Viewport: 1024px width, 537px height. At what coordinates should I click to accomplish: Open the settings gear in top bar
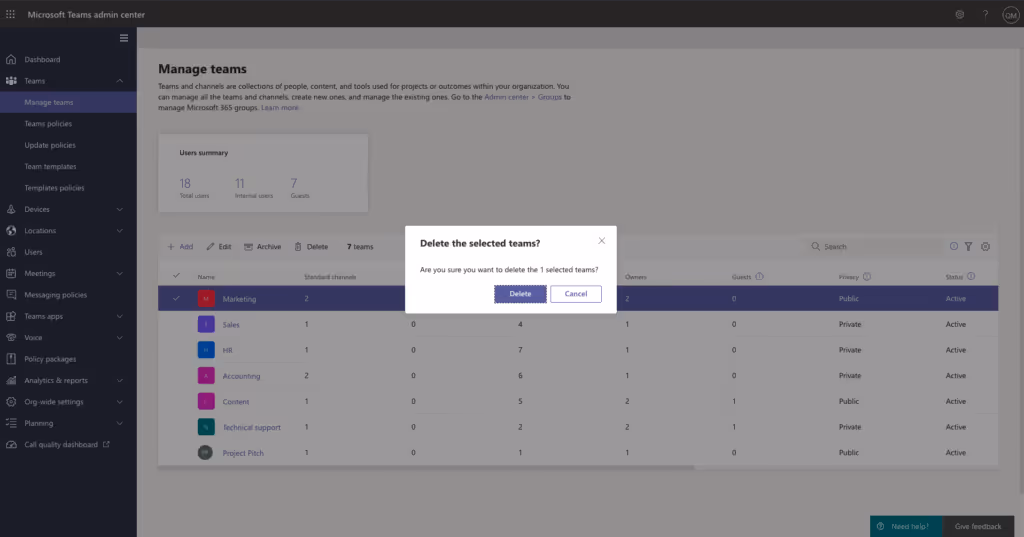coord(959,14)
